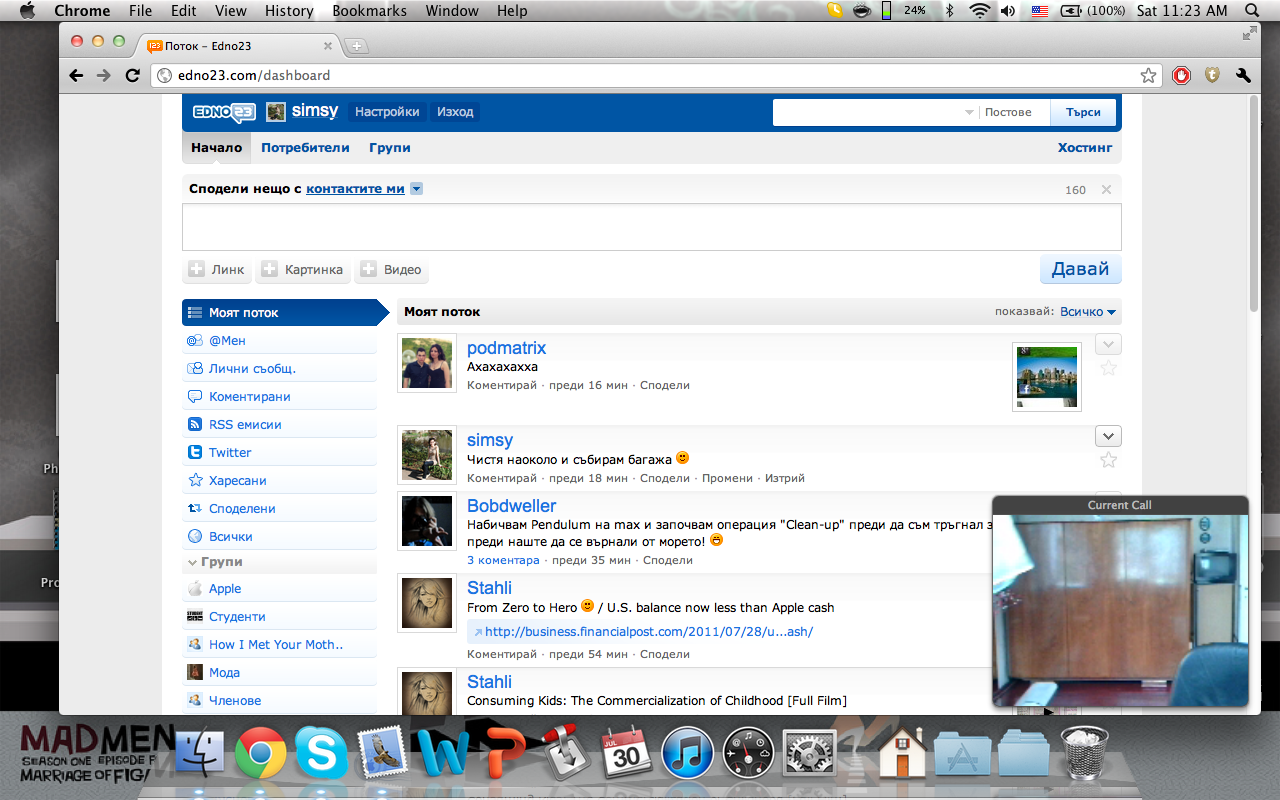The image size is (1280, 800).
Task: Open Spotlight search in menu bar
Action: click(x=1252, y=11)
